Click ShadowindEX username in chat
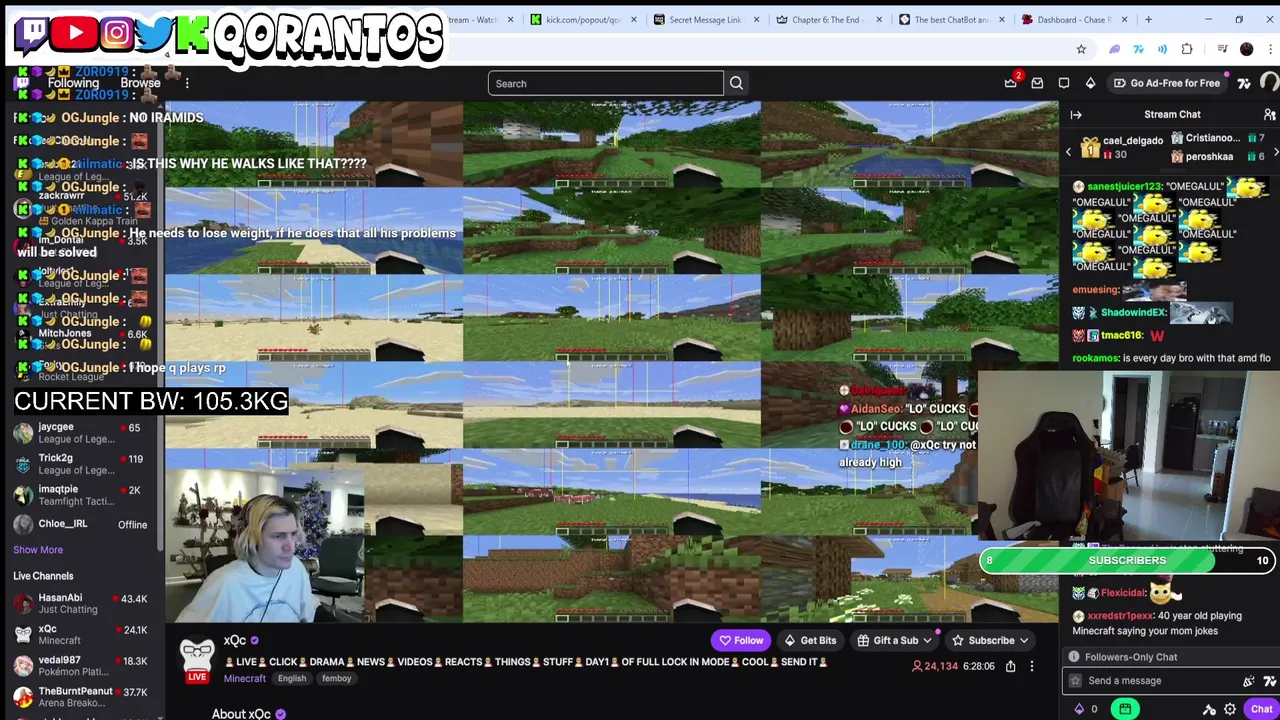Screen dimensions: 1280x720 pos(1133,313)
